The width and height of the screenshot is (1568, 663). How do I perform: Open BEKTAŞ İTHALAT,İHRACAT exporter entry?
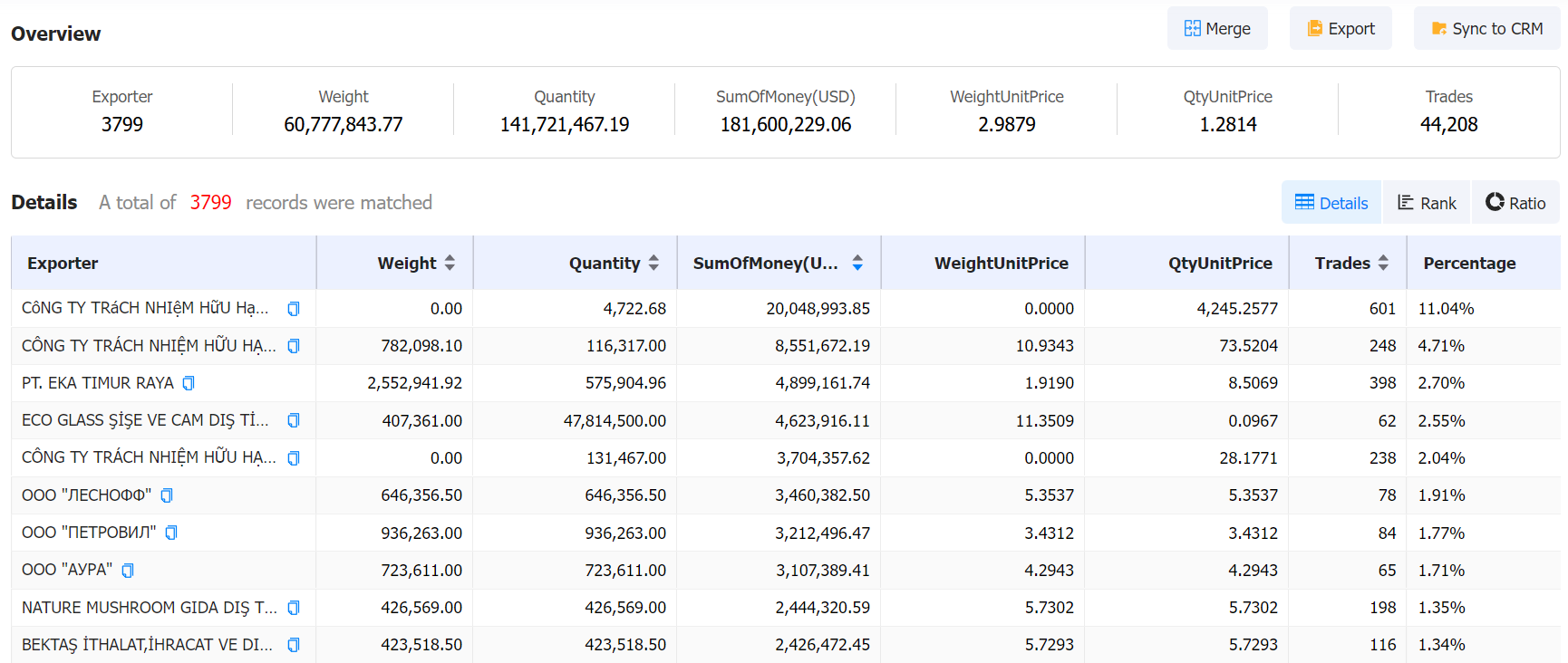pyautogui.click(x=147, y=645)
